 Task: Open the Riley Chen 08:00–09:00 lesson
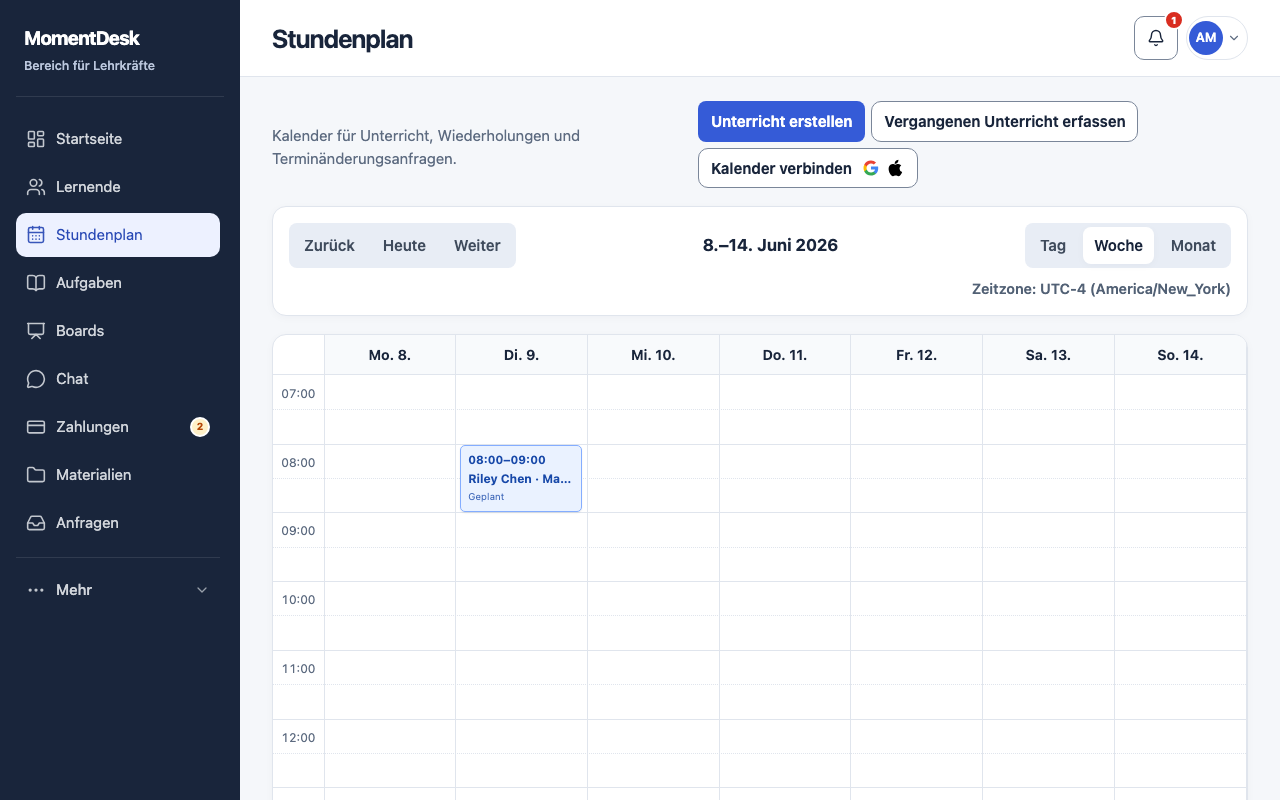(x=521, y=479)
